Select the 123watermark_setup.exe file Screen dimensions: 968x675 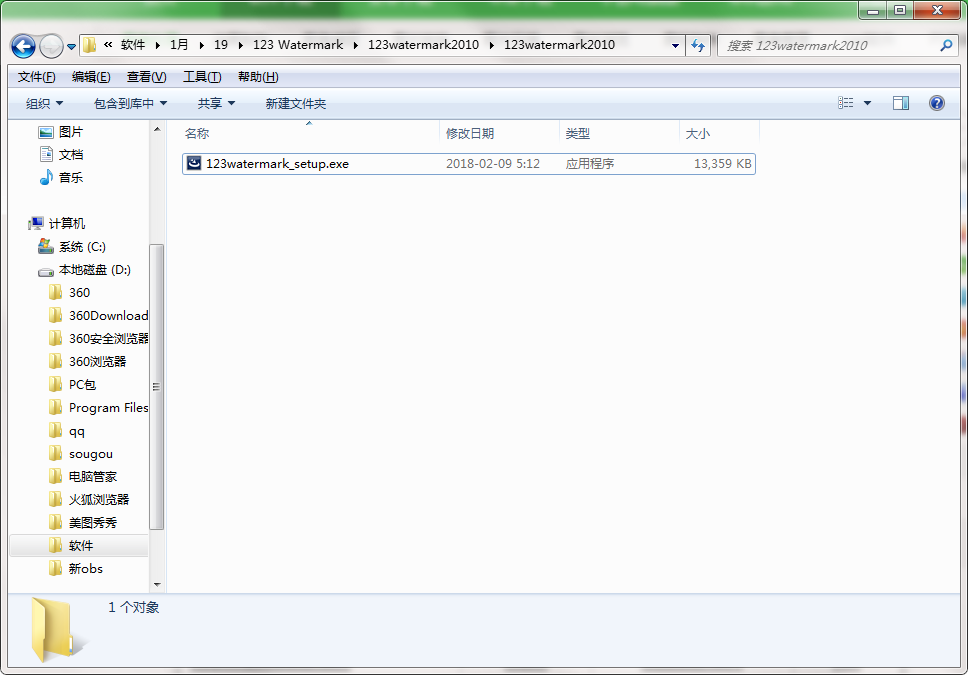pyautogui.click(x=469, y=164)
